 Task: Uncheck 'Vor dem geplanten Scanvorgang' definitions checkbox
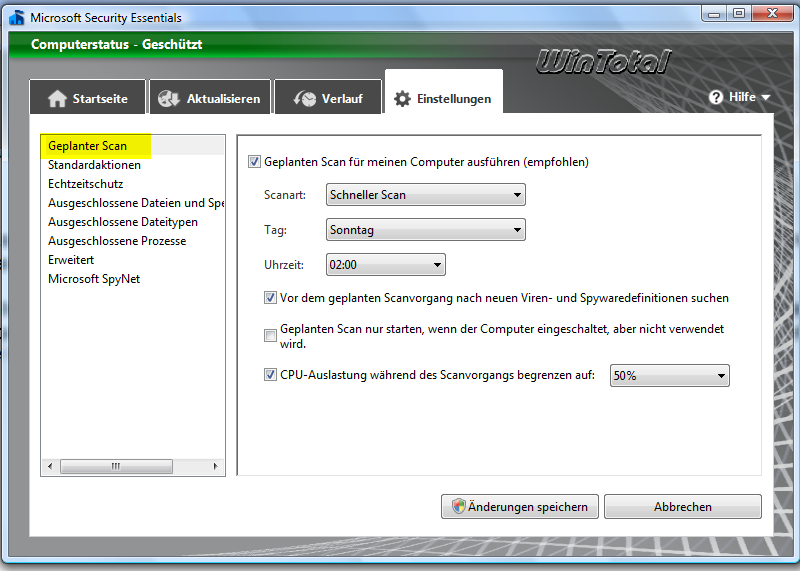coord(270,298)
